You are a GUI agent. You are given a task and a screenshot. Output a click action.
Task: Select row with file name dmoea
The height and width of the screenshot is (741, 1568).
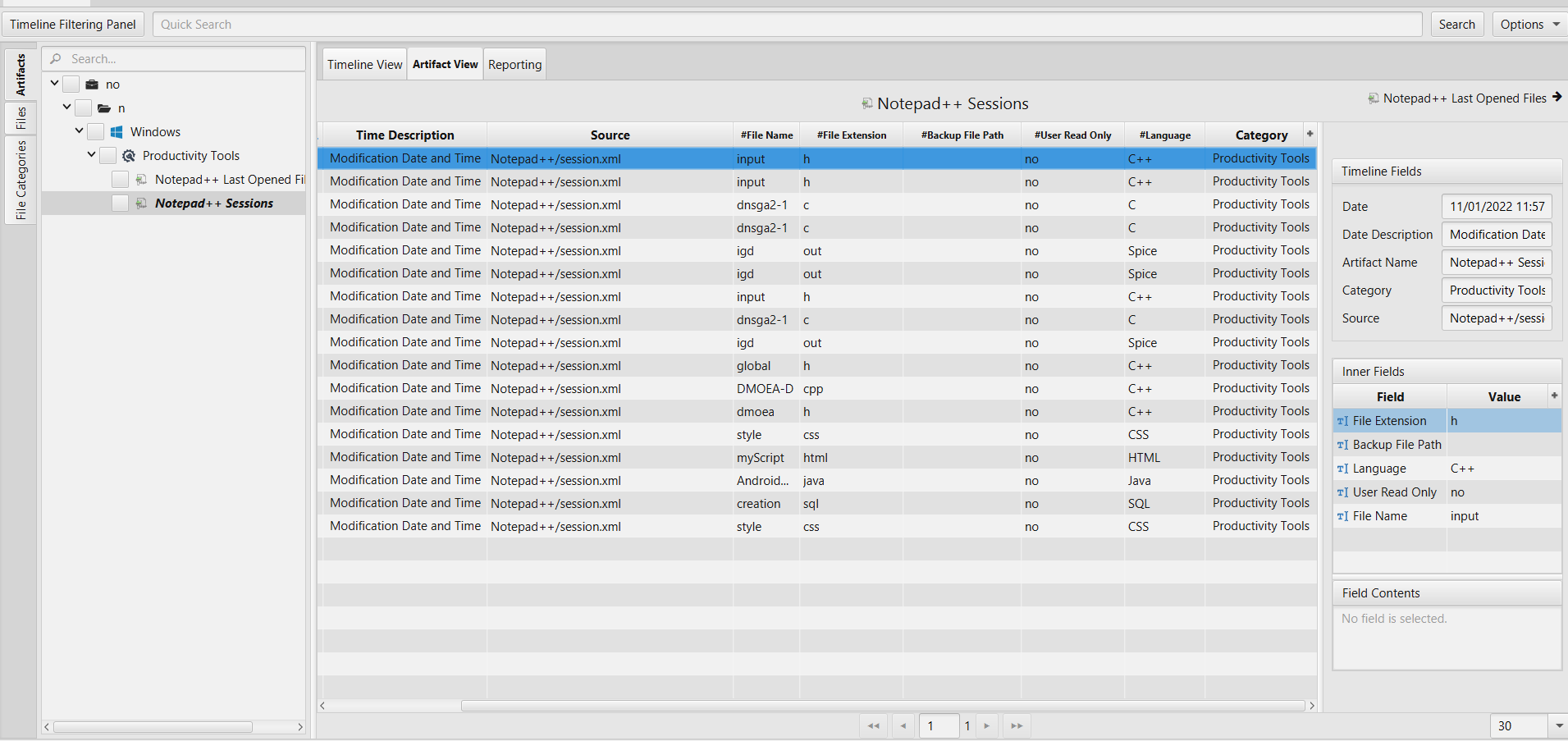817,412
